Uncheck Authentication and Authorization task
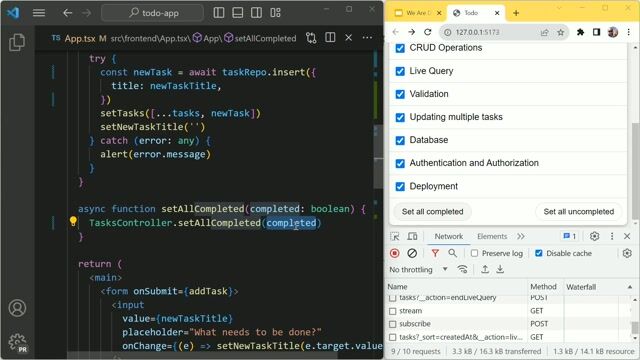The width and height of the screenshot is (640, 360). tap(400, 164)
